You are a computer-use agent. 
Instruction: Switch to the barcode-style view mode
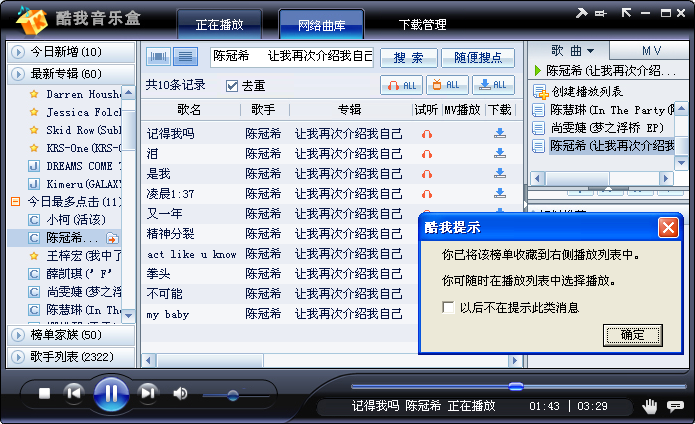[158, 56]
